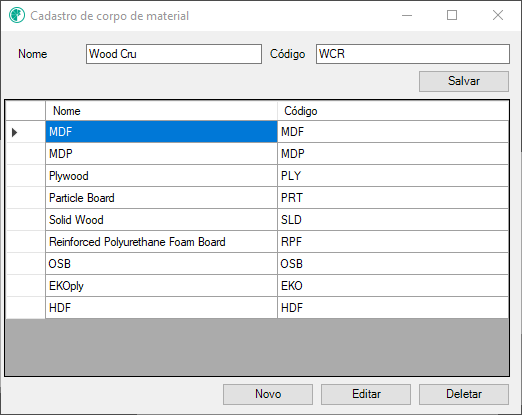
Task: Click the green application icon in title bar
Action: [17, 15]
